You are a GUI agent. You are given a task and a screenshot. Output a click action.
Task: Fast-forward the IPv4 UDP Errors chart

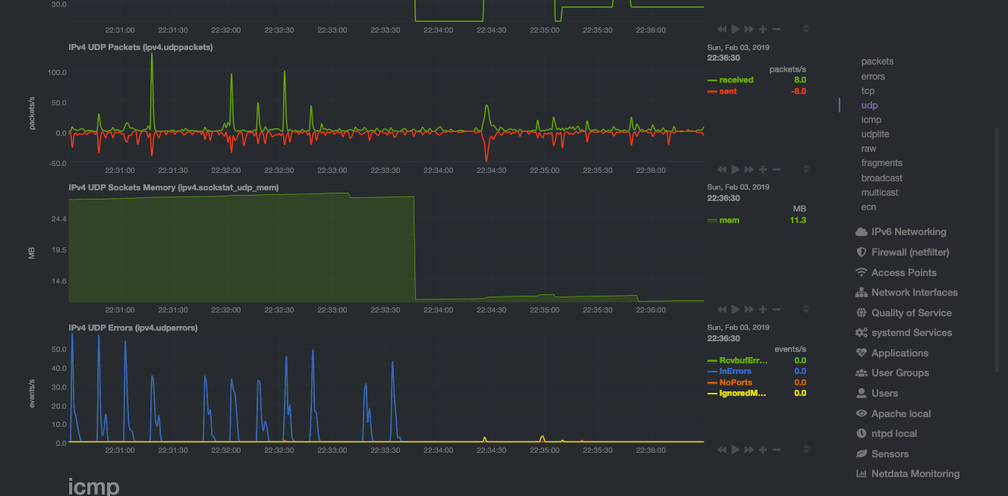click(749, 450)
